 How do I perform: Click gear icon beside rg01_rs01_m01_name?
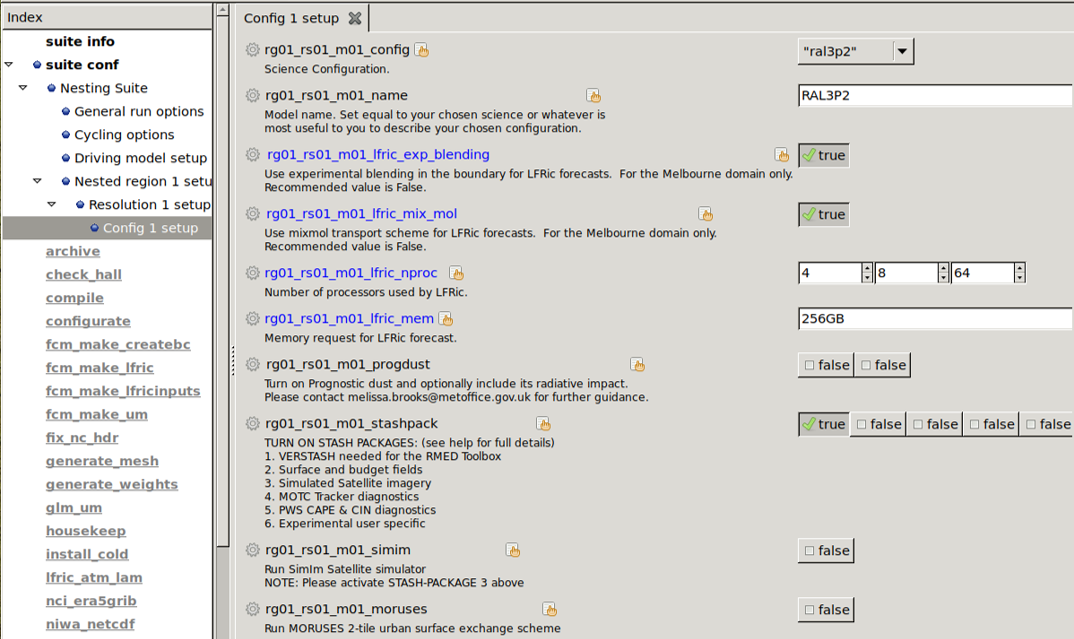click(x=253, y=95)
